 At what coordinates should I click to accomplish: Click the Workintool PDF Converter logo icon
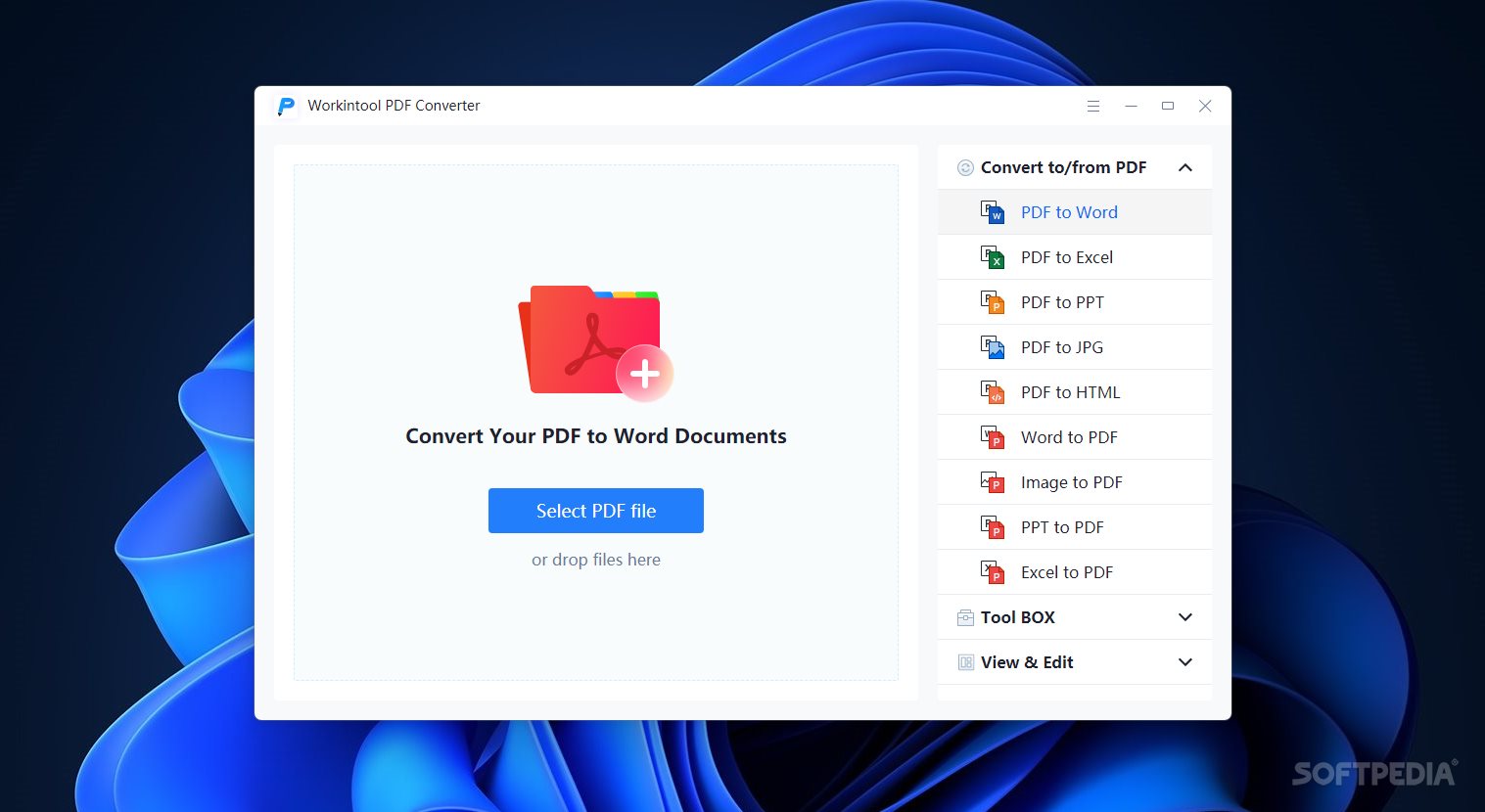[x=286, y=106]
